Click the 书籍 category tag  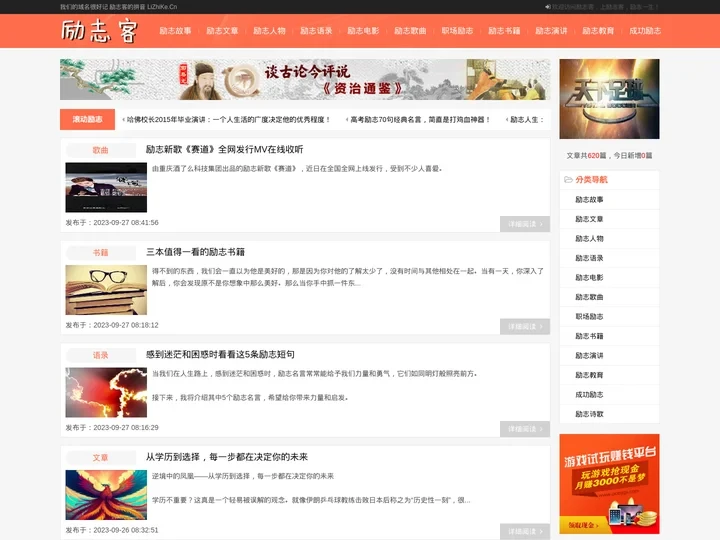(101, 253)
